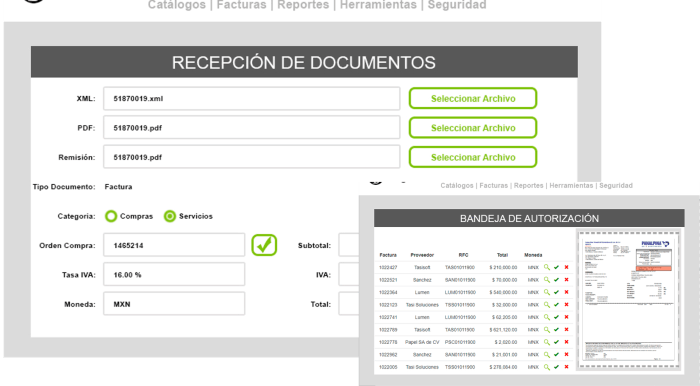The height and width of the screenshot is (386, 700).
Task: Open Herramientas above Bandeja de Autorización
Action: click(x=571, y=186)
